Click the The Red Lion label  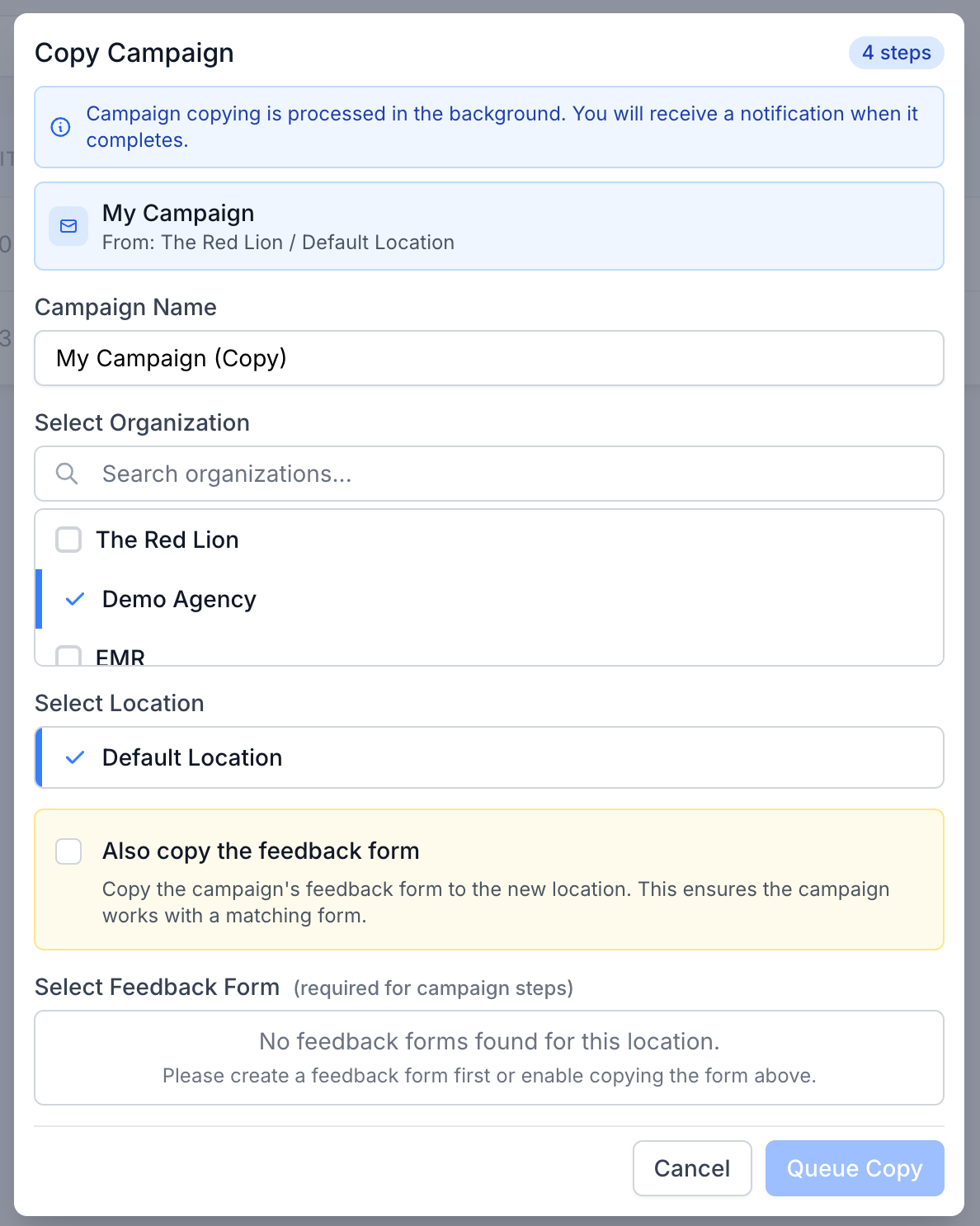(x=167, y=540)
